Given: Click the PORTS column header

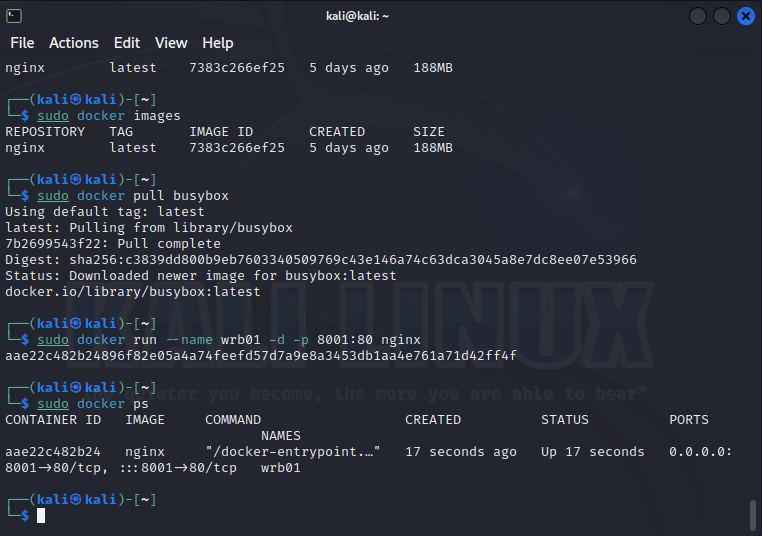Looking at the screenshot, I should point(689,420).
